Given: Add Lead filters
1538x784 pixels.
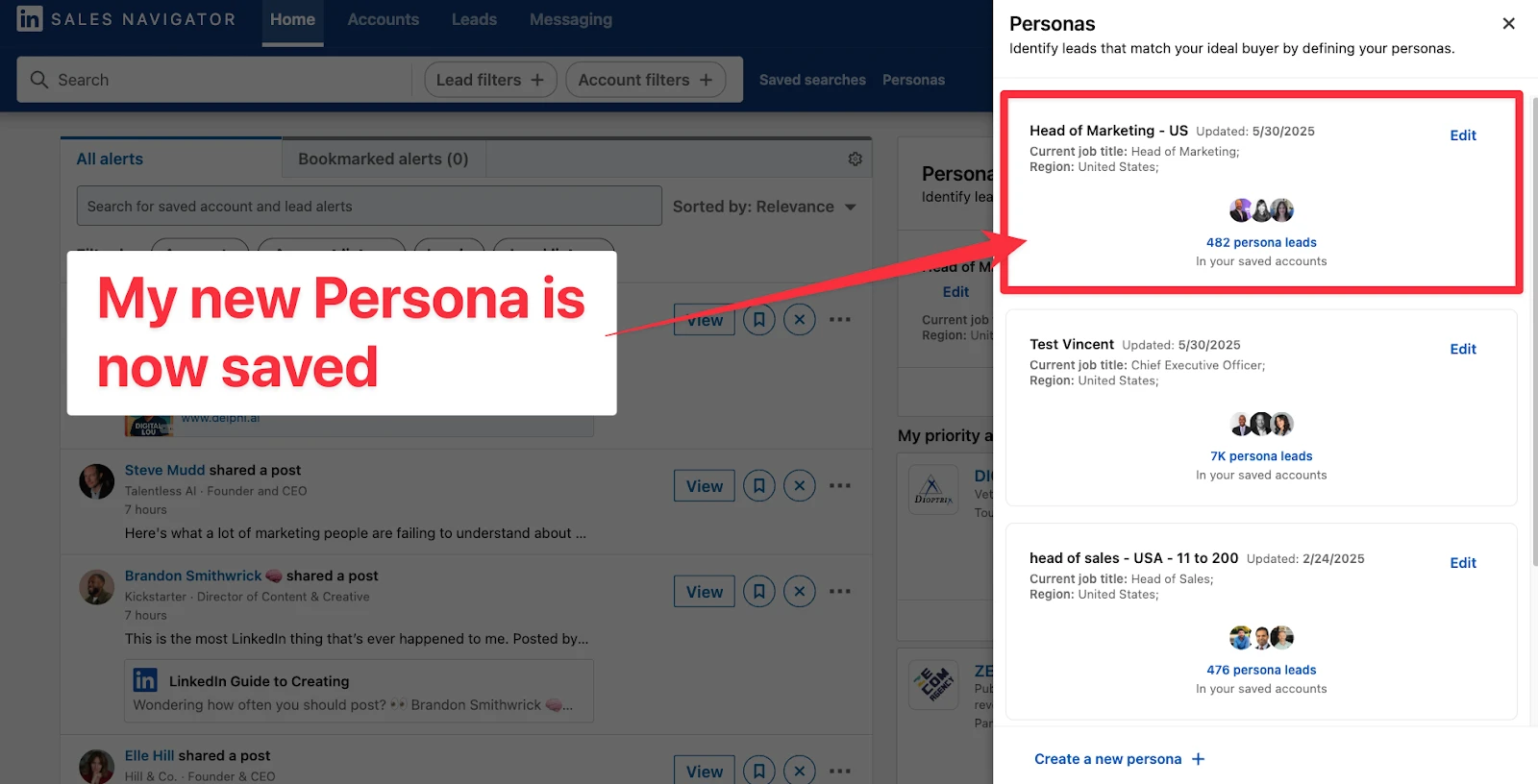Looking at the screenshot, I should pyautogui.click(x=490, y=80).
